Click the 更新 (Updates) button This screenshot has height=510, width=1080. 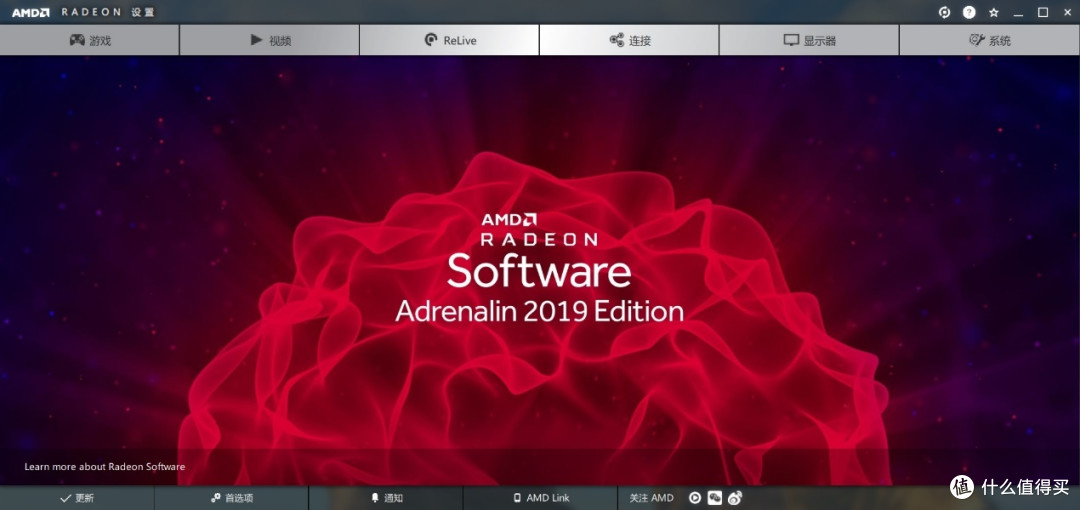[x=77, y=498]
